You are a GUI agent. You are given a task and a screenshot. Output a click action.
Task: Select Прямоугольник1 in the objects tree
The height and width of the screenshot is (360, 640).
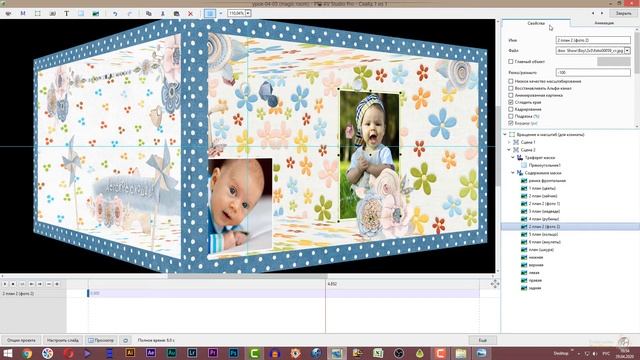[544, 165]
